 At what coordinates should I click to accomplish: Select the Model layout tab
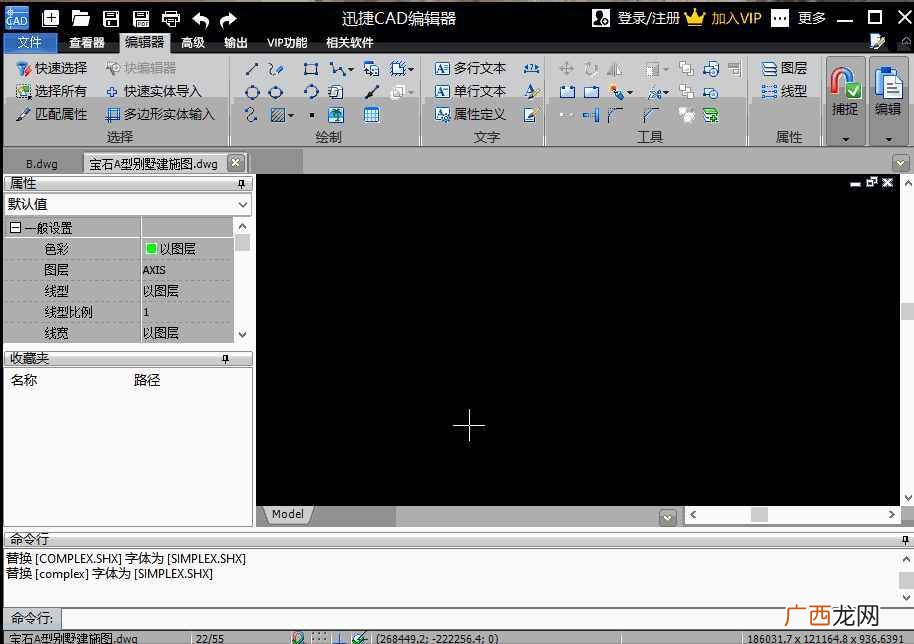[287, 514]
